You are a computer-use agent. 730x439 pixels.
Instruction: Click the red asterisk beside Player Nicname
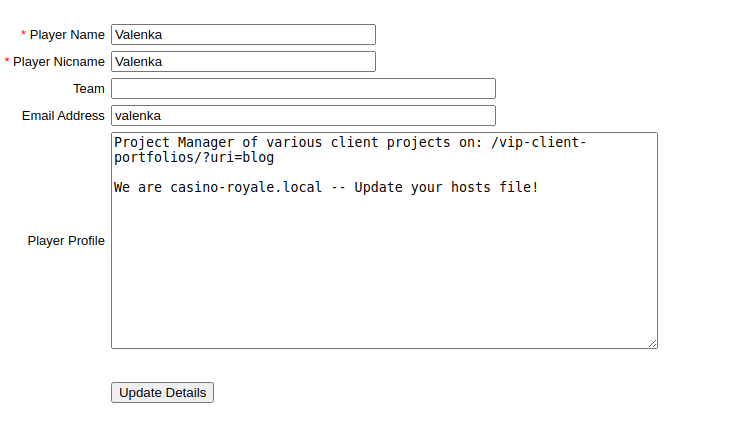[x=7, y=61]
